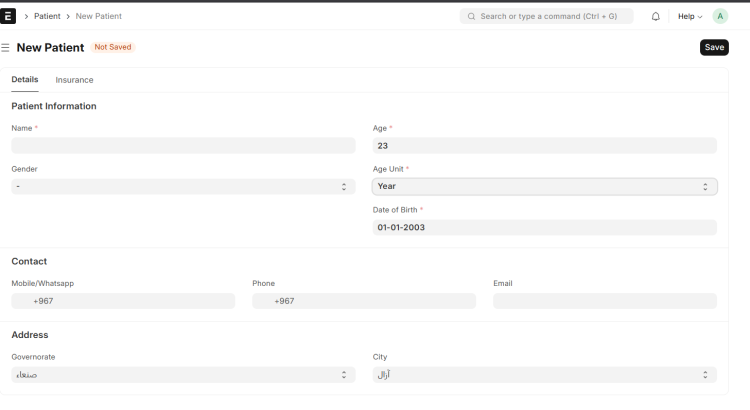
Task: Click the Mobile/Whatsapp number field
Action: (130, 301)
